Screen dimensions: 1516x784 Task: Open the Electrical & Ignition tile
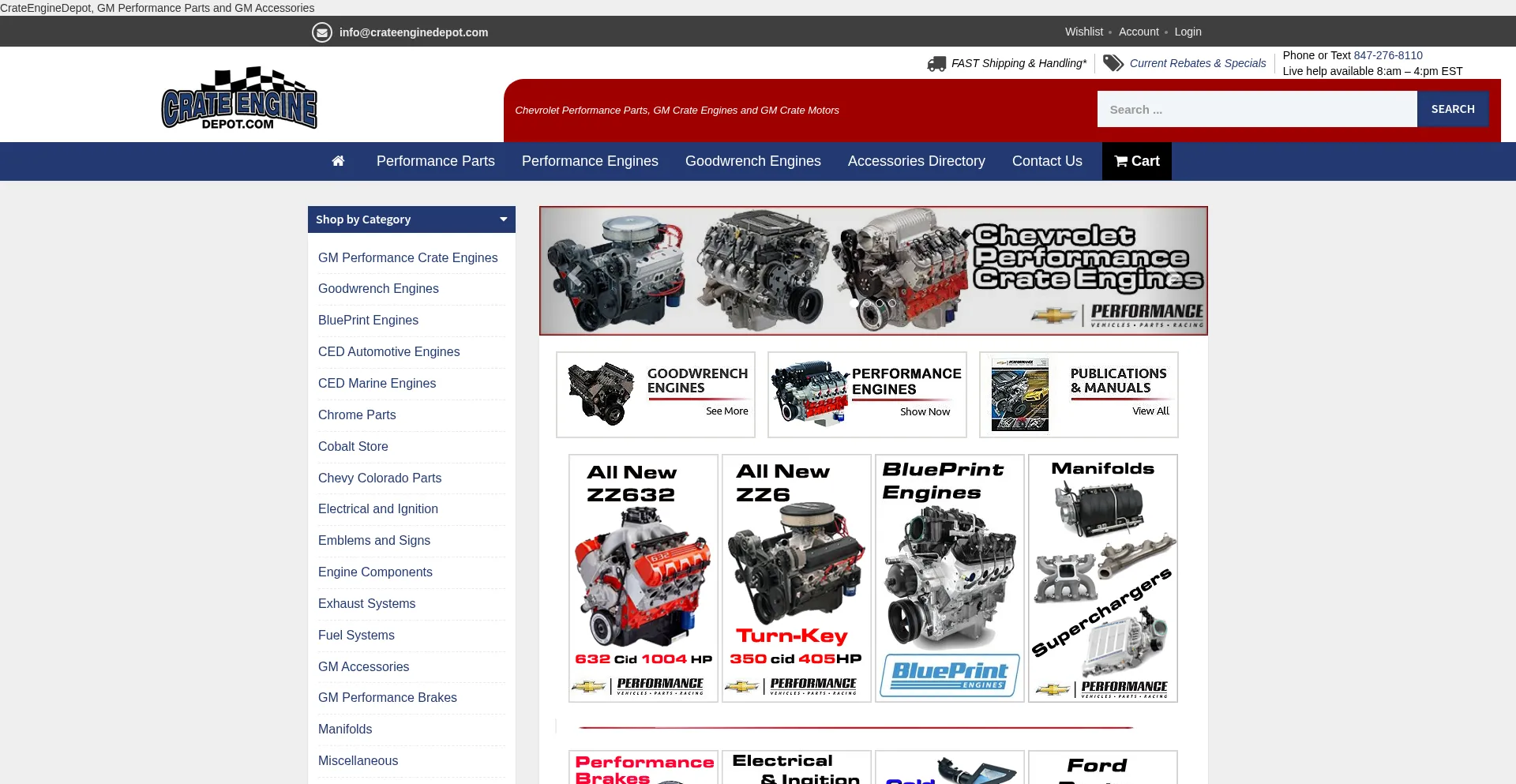pos(797,767)
